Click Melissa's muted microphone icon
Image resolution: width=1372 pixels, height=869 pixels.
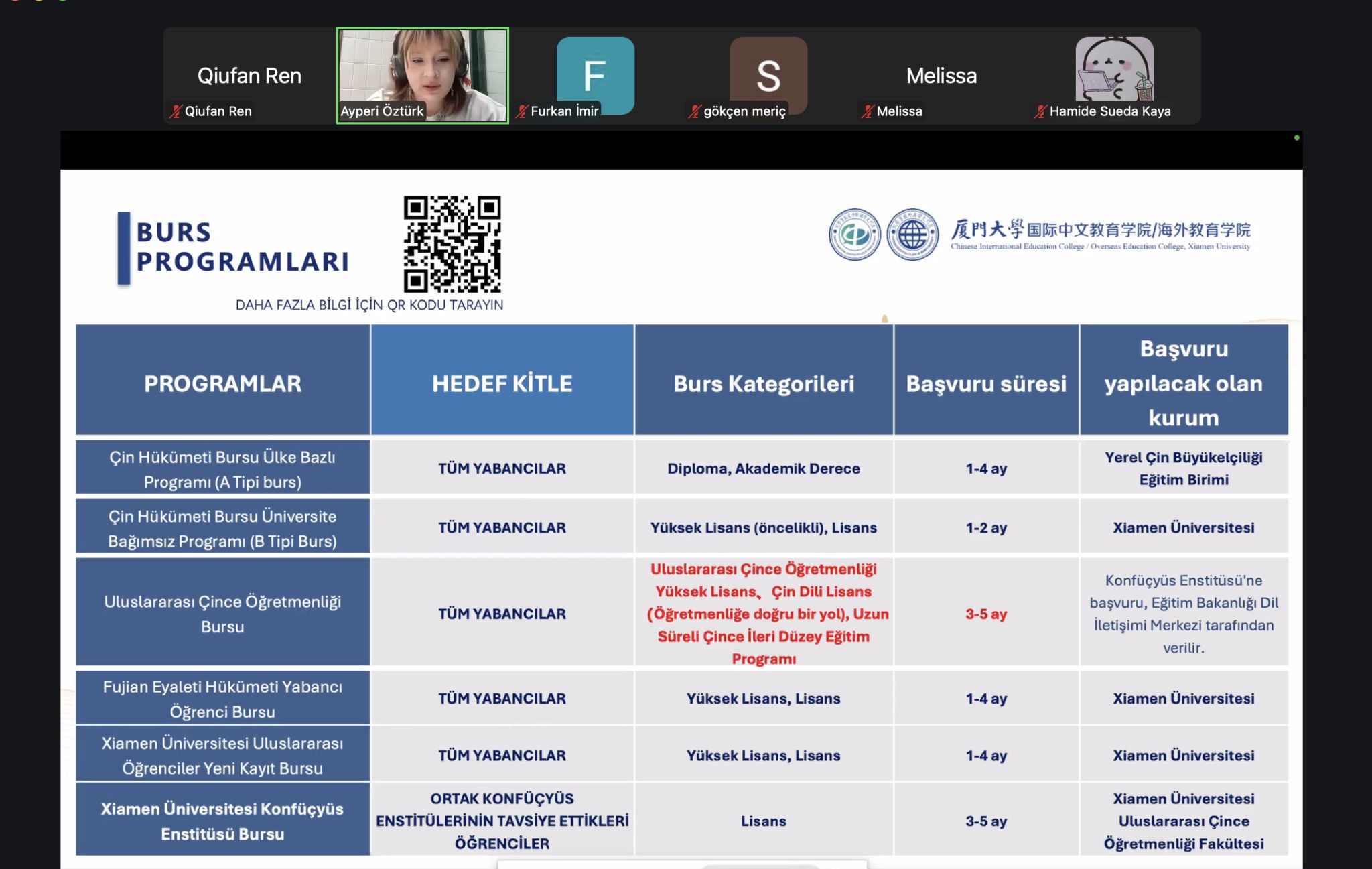[x=868, y=111]
